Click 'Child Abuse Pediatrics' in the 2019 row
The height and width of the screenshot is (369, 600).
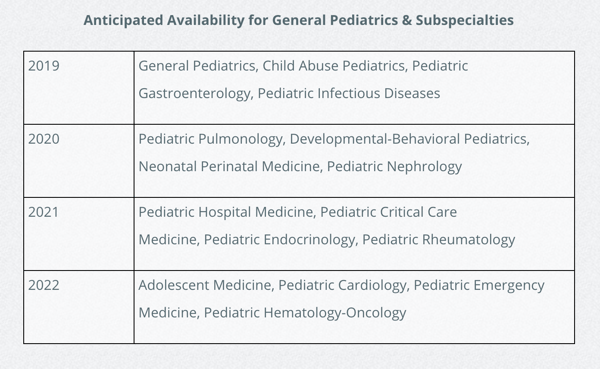point(334,66)
